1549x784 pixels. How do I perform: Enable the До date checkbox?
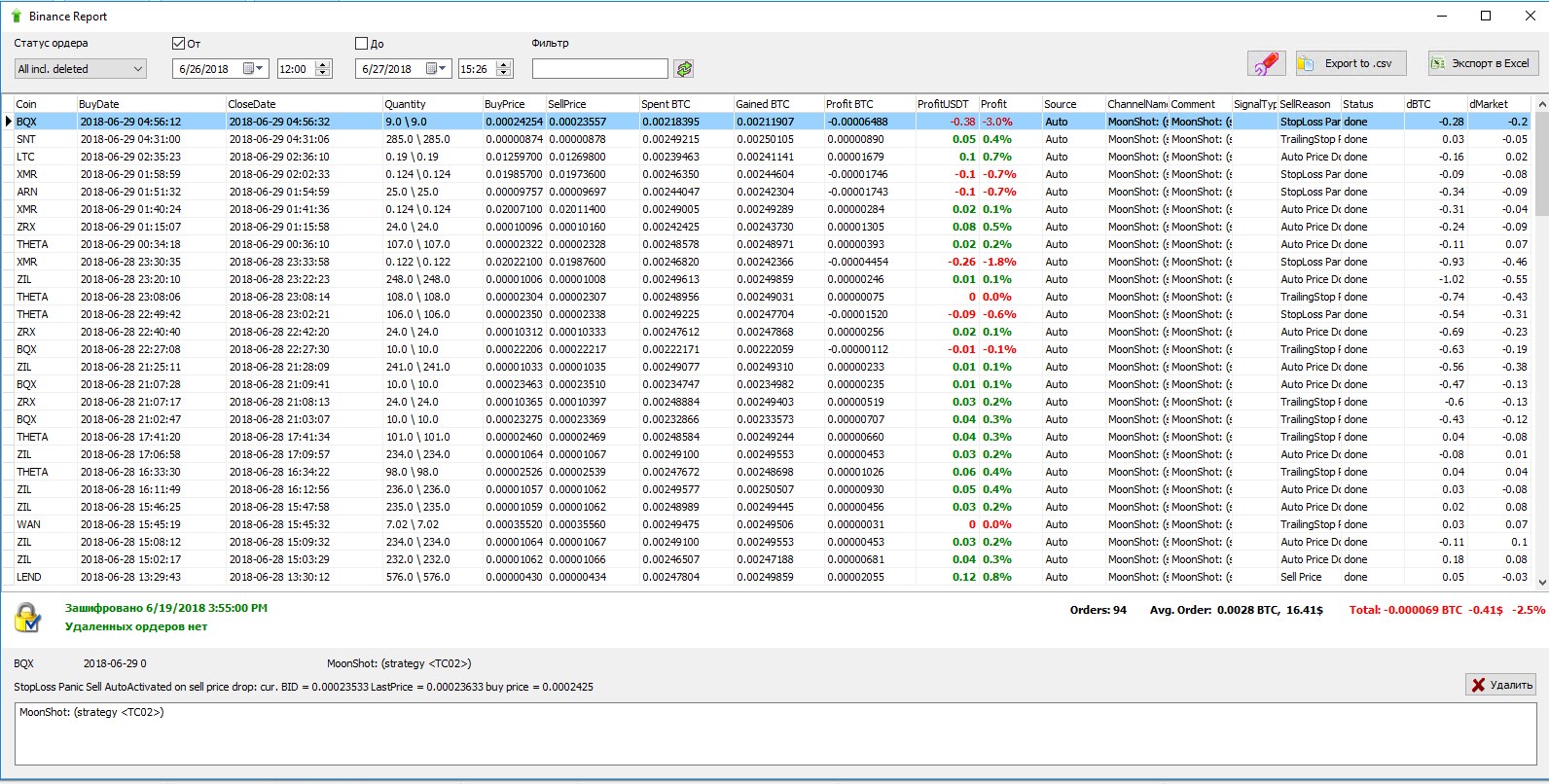[362, 44]
